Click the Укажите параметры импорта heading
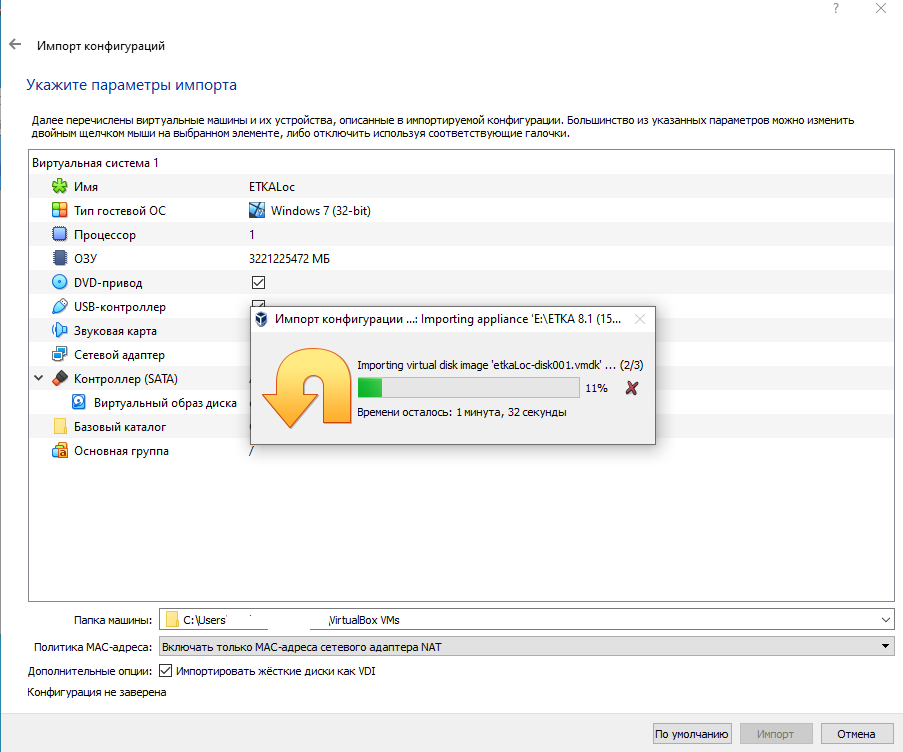 (131, 85)
